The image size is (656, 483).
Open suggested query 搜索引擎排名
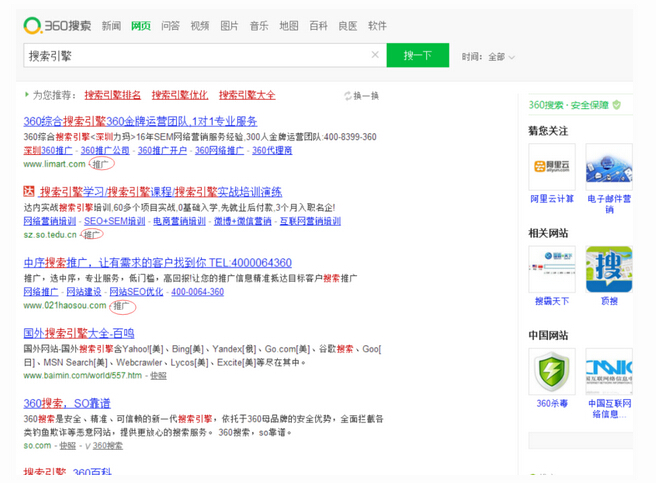(113, 95)
